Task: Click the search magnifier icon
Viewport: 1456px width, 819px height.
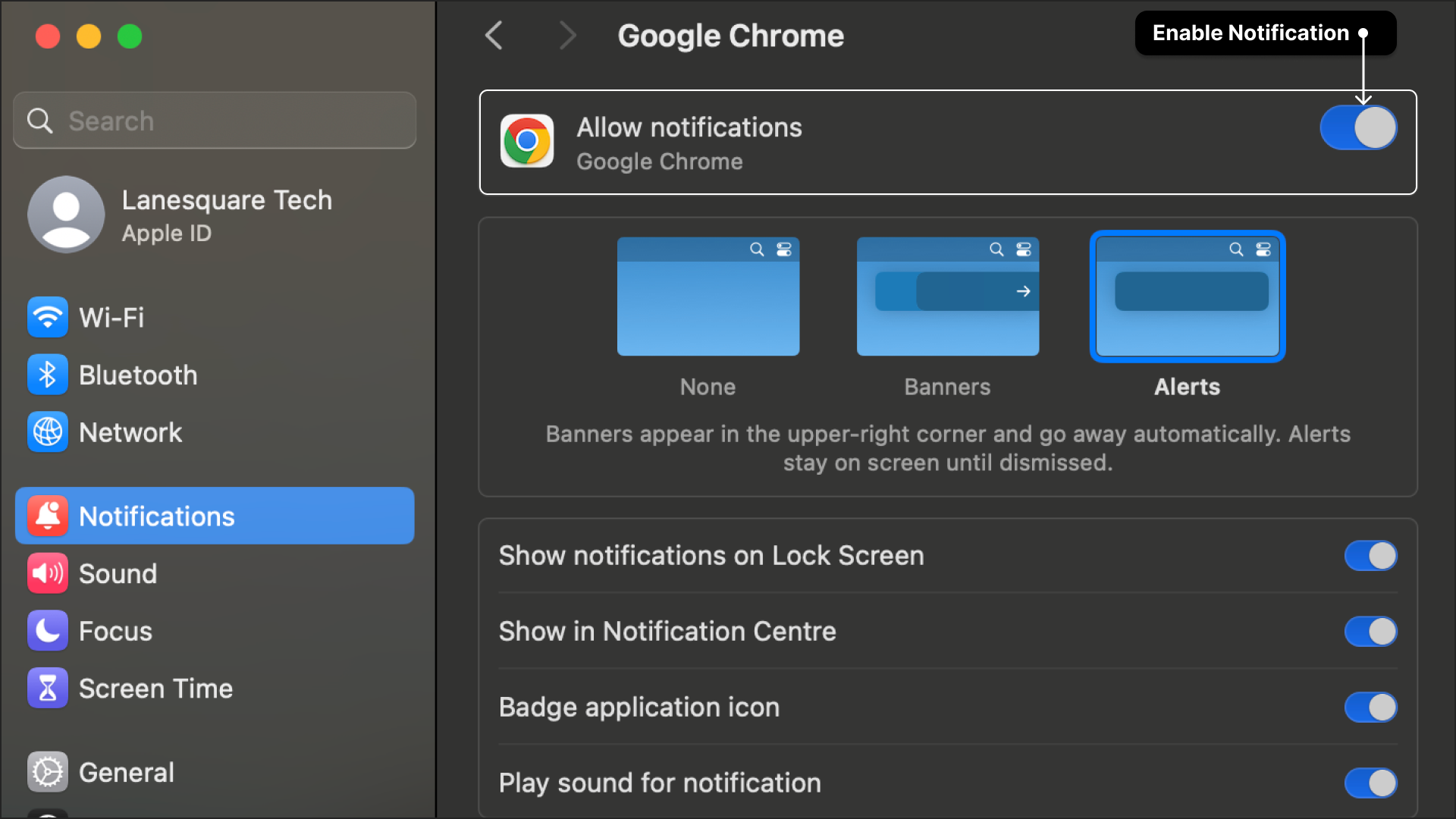Action: [39, 121]
